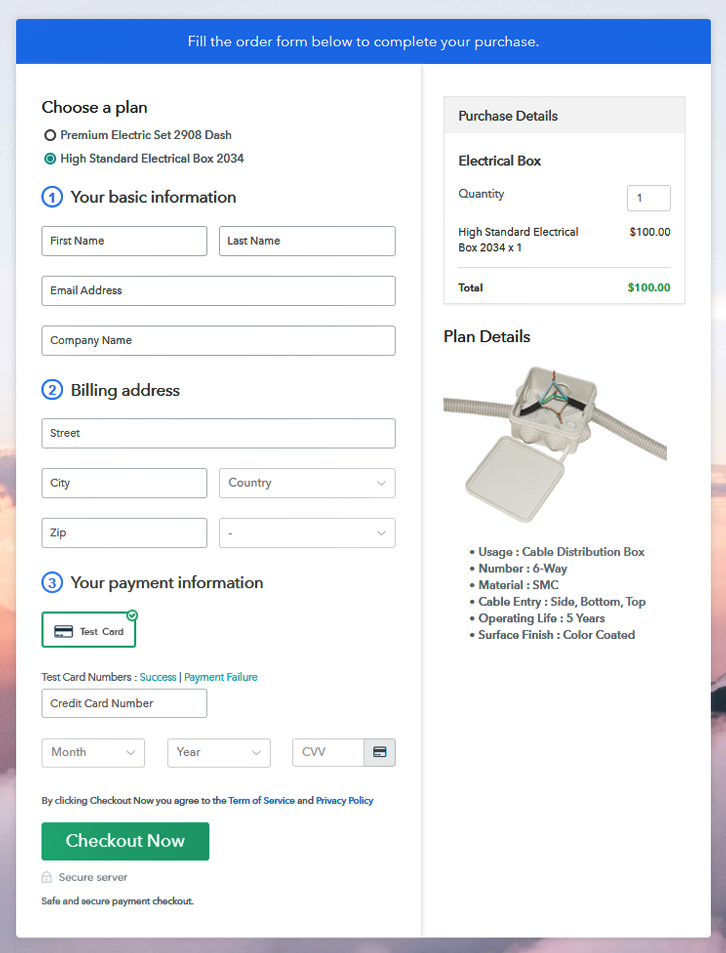Open the Term of Service link
This screenshot has width=726, height=953.
click(x=261, y=800)
